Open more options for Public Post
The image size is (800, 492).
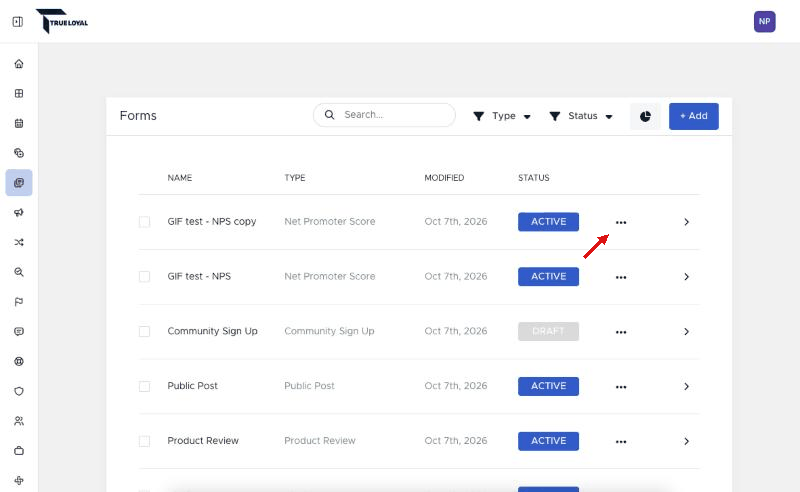coord(620,387)
